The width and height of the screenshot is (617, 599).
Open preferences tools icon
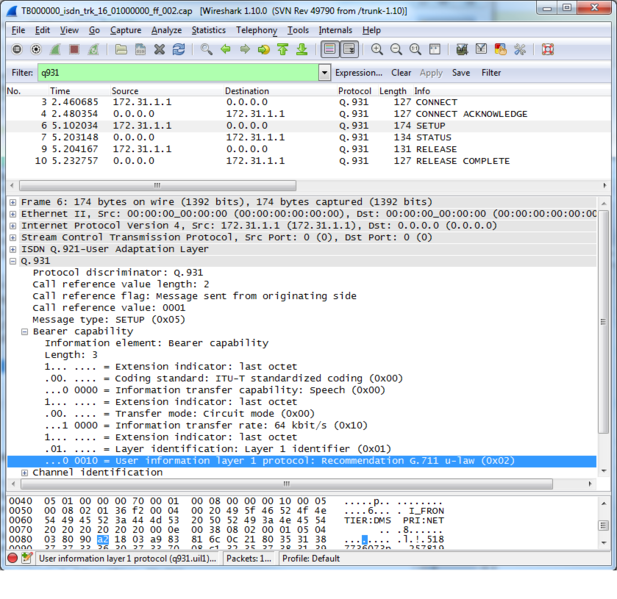click(x=520, y=50)
